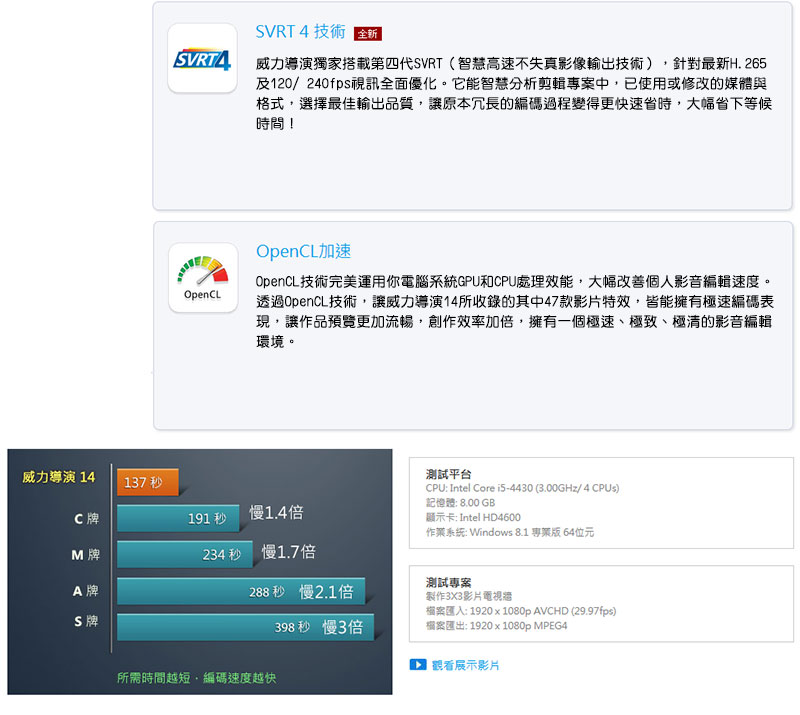Click the 234 秒 bar value
This screenshot has width=800, height=715.
[x=222, y=555]
